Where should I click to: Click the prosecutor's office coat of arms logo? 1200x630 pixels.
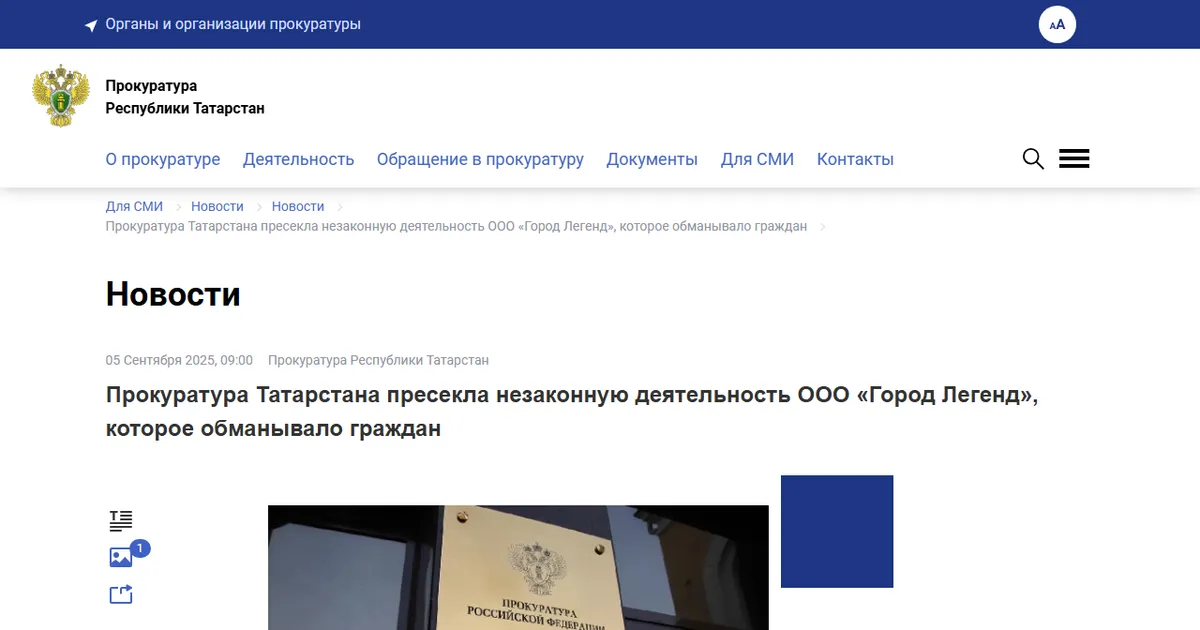click(x=61, y=96)
